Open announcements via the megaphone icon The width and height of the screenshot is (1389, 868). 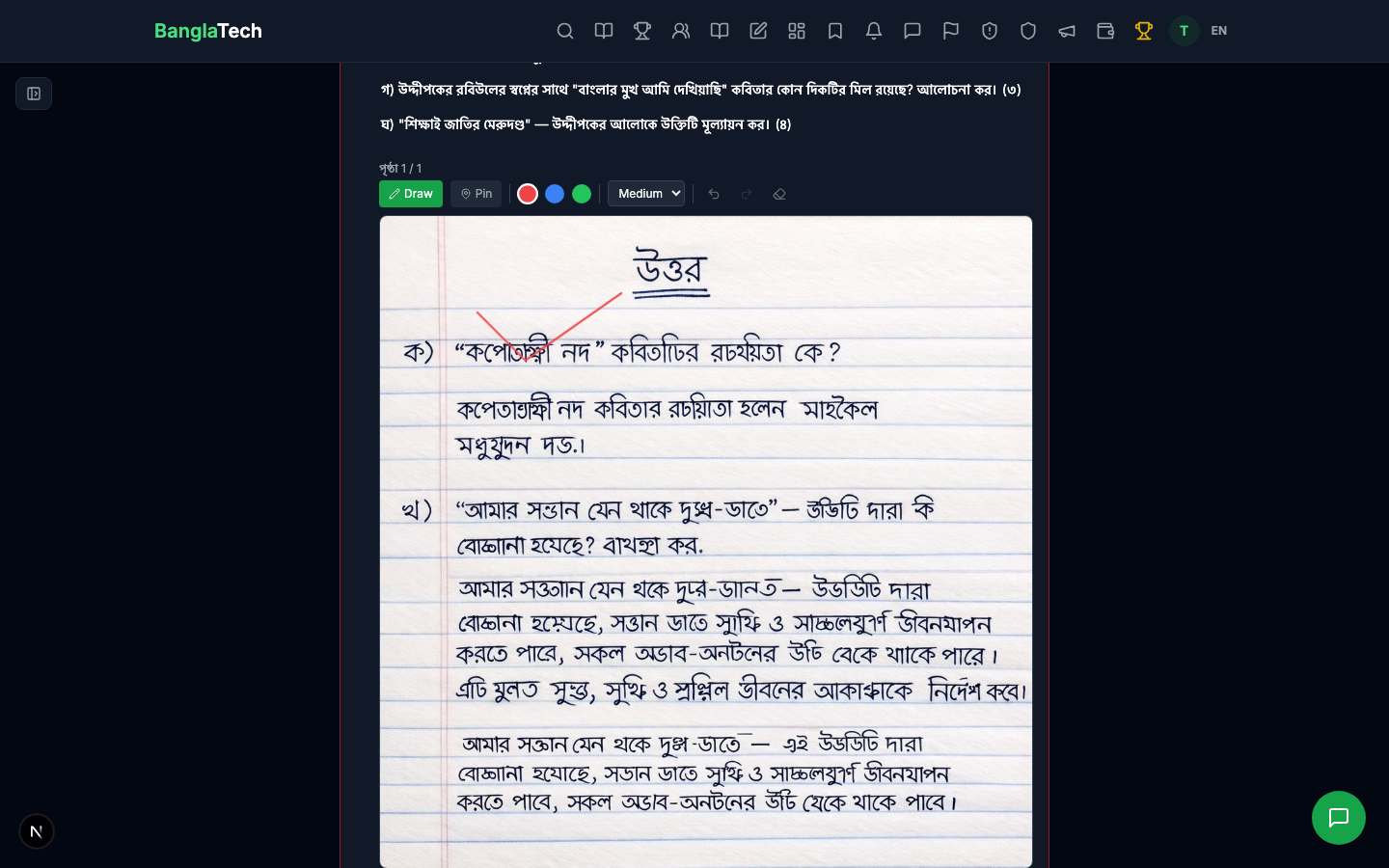pos(1067,31)
